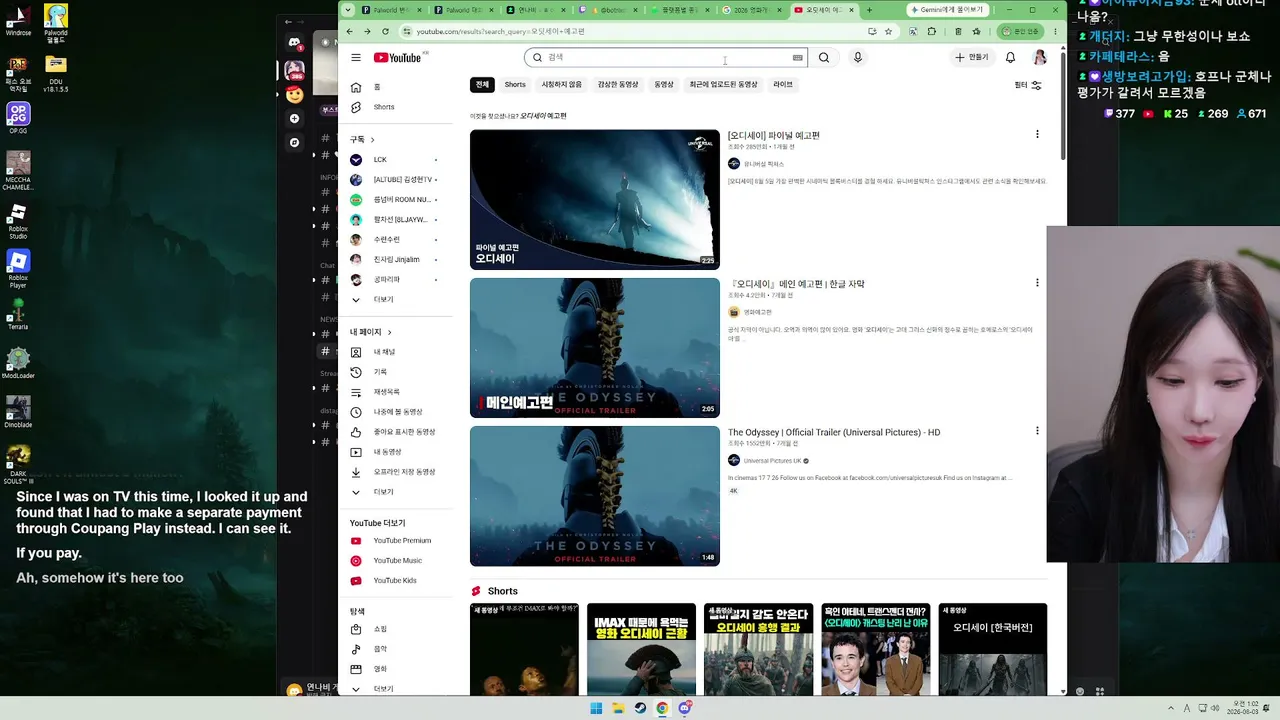Open the YouTube hamburger guide menu
This screenshot has height=720, width=1280.
tap(356, 58)
